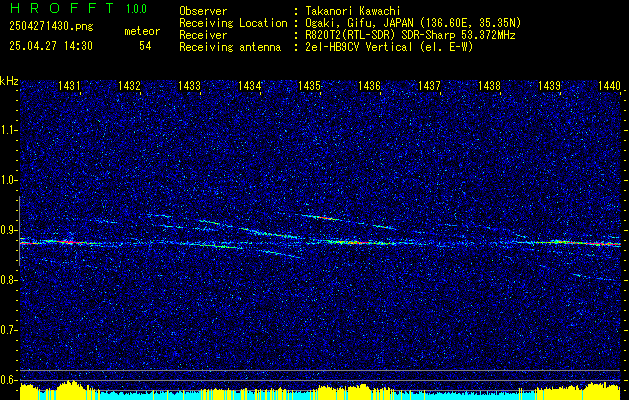Click the yellow signal level bump below 1431
The height and width of the screenshot is (400, 629).
point(71,390)
